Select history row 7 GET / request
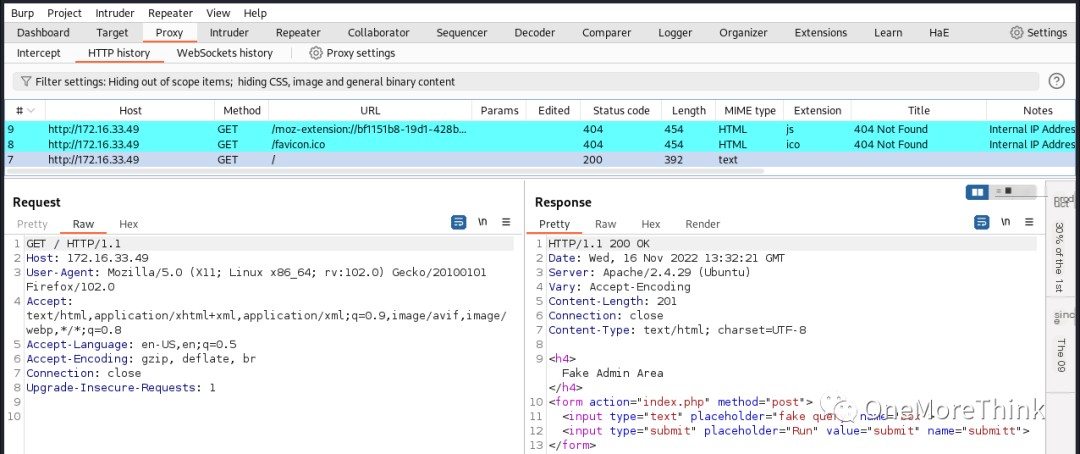The width and height of the screenshot is (1080, 454). point(540,159)
